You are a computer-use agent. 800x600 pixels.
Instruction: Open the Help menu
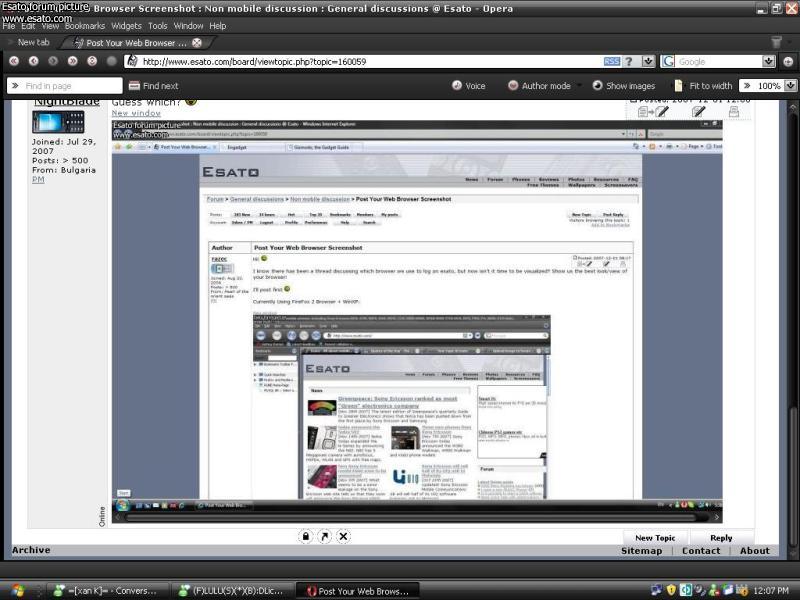coord(217,26)
